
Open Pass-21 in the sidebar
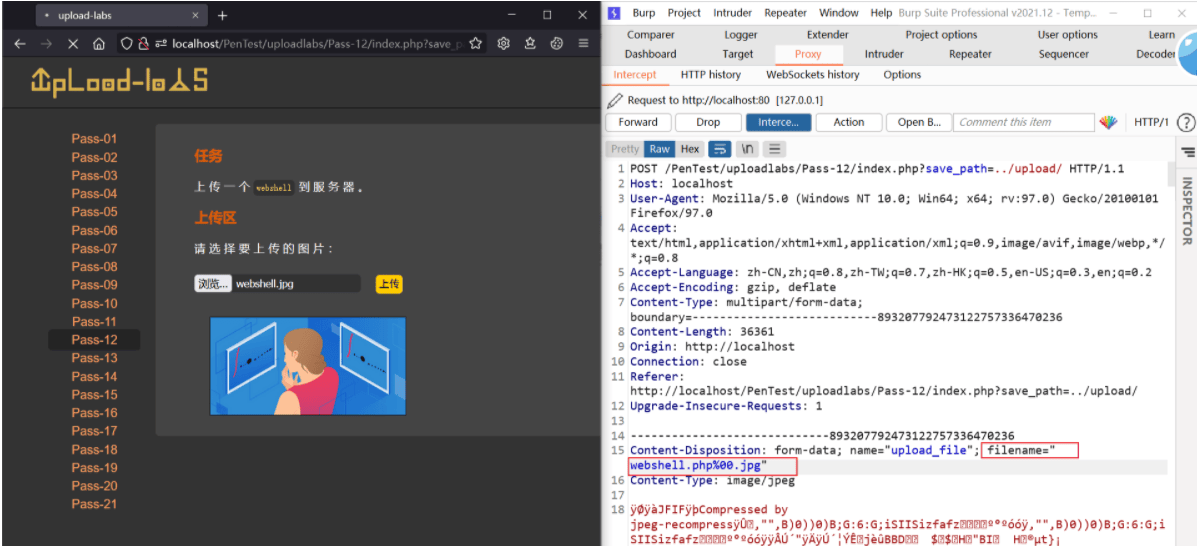95,504
